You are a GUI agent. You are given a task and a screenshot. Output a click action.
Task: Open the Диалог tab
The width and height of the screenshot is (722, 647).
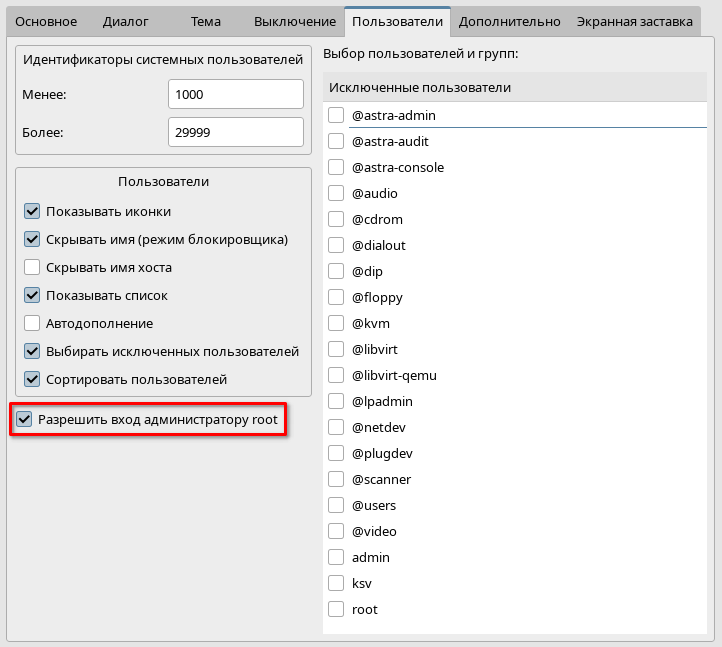(x=125, y=21)
